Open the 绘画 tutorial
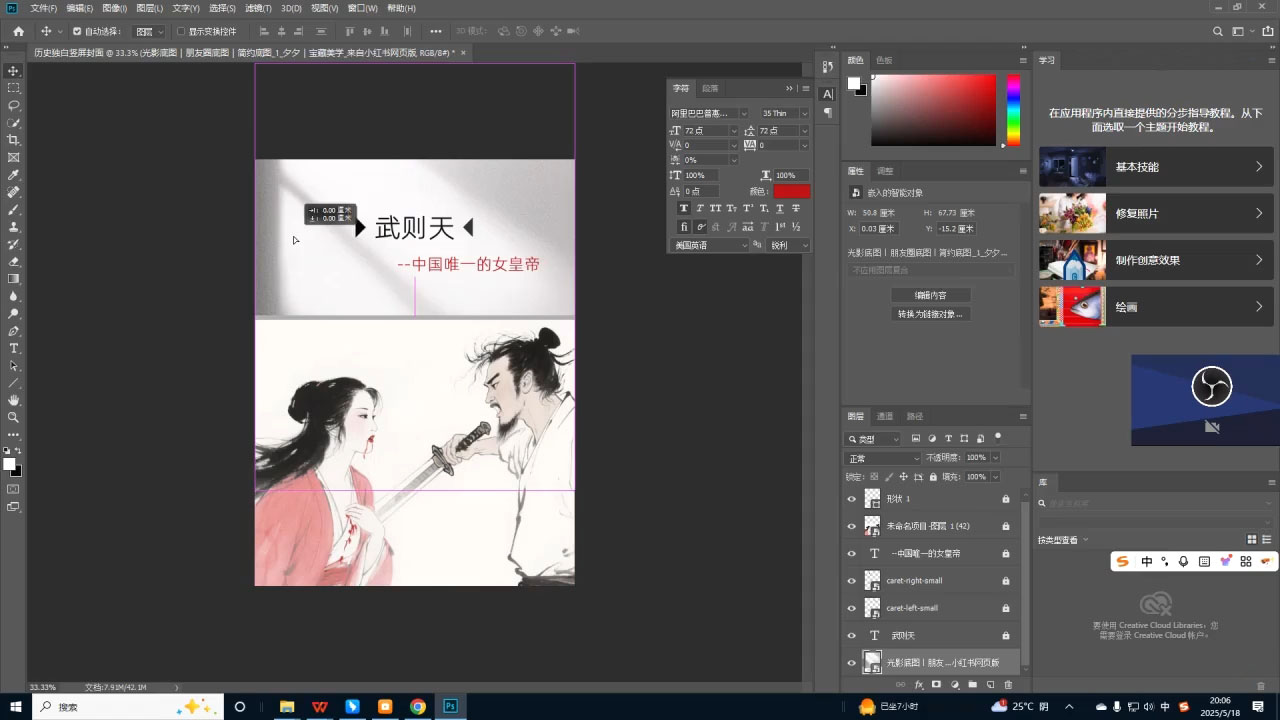This screenshot has height=720, width=1280. click(1155, 307)
